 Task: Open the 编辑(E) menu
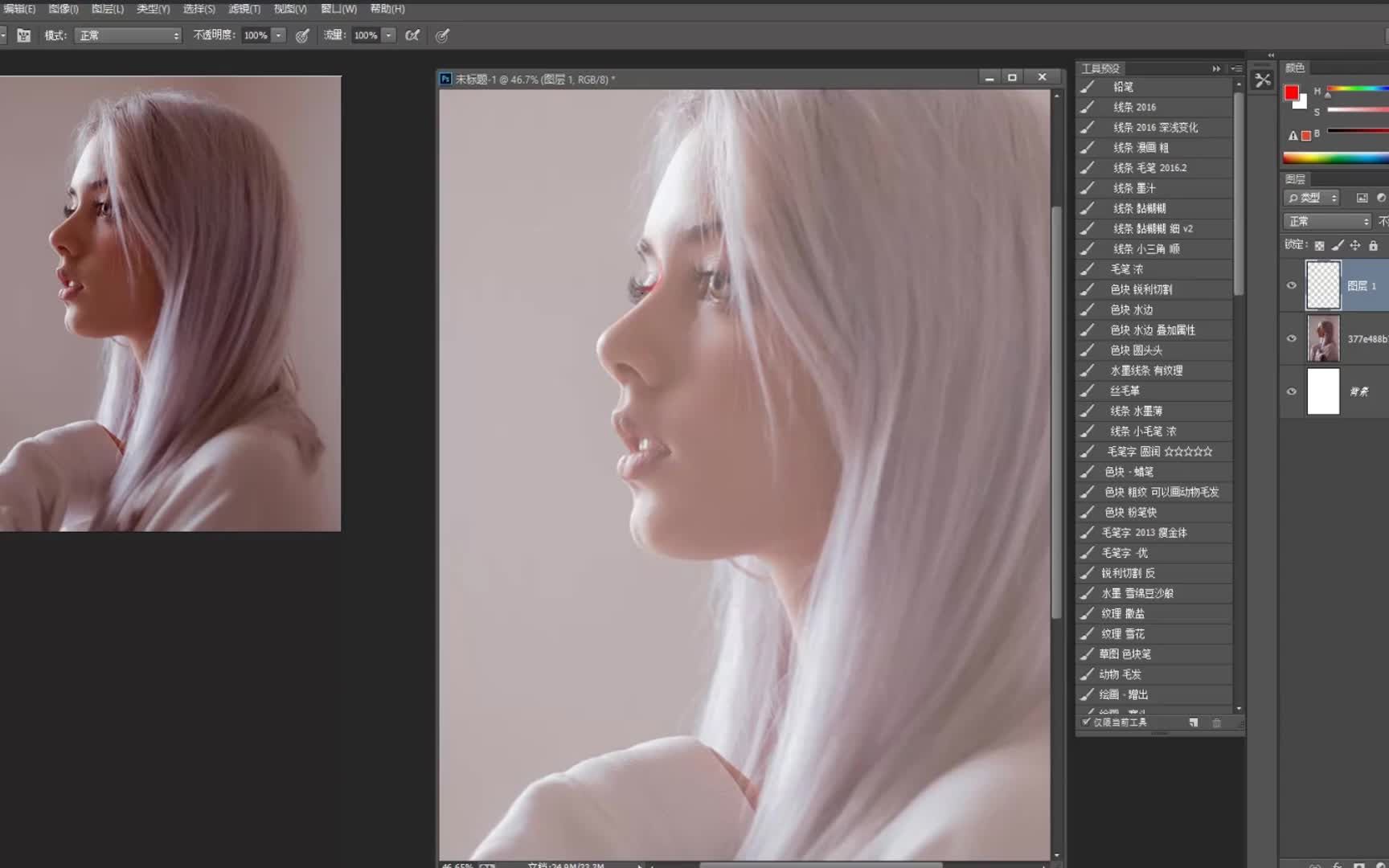coord(19,9)
